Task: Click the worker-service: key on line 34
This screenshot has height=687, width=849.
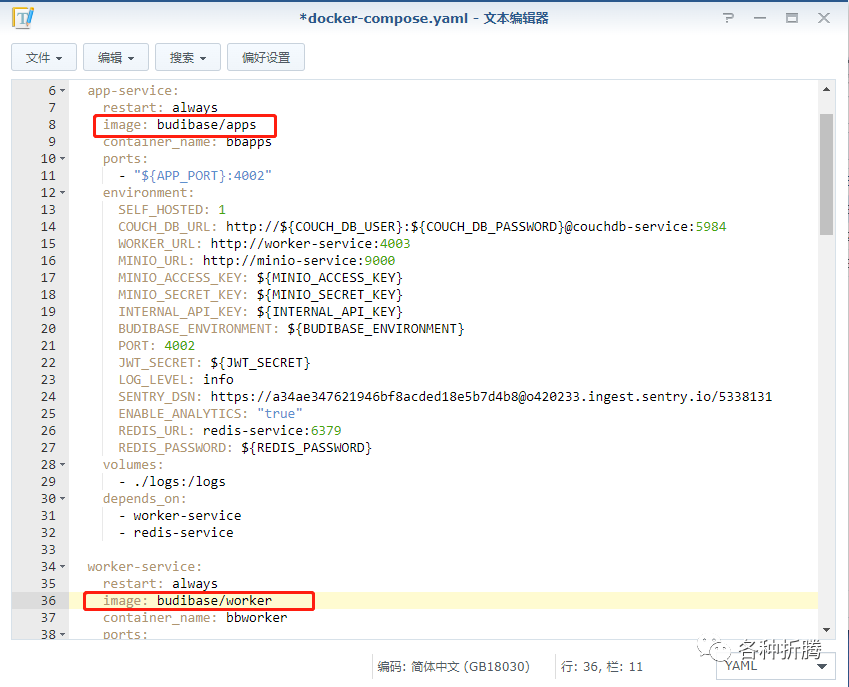Action: (x=145, y=567)
